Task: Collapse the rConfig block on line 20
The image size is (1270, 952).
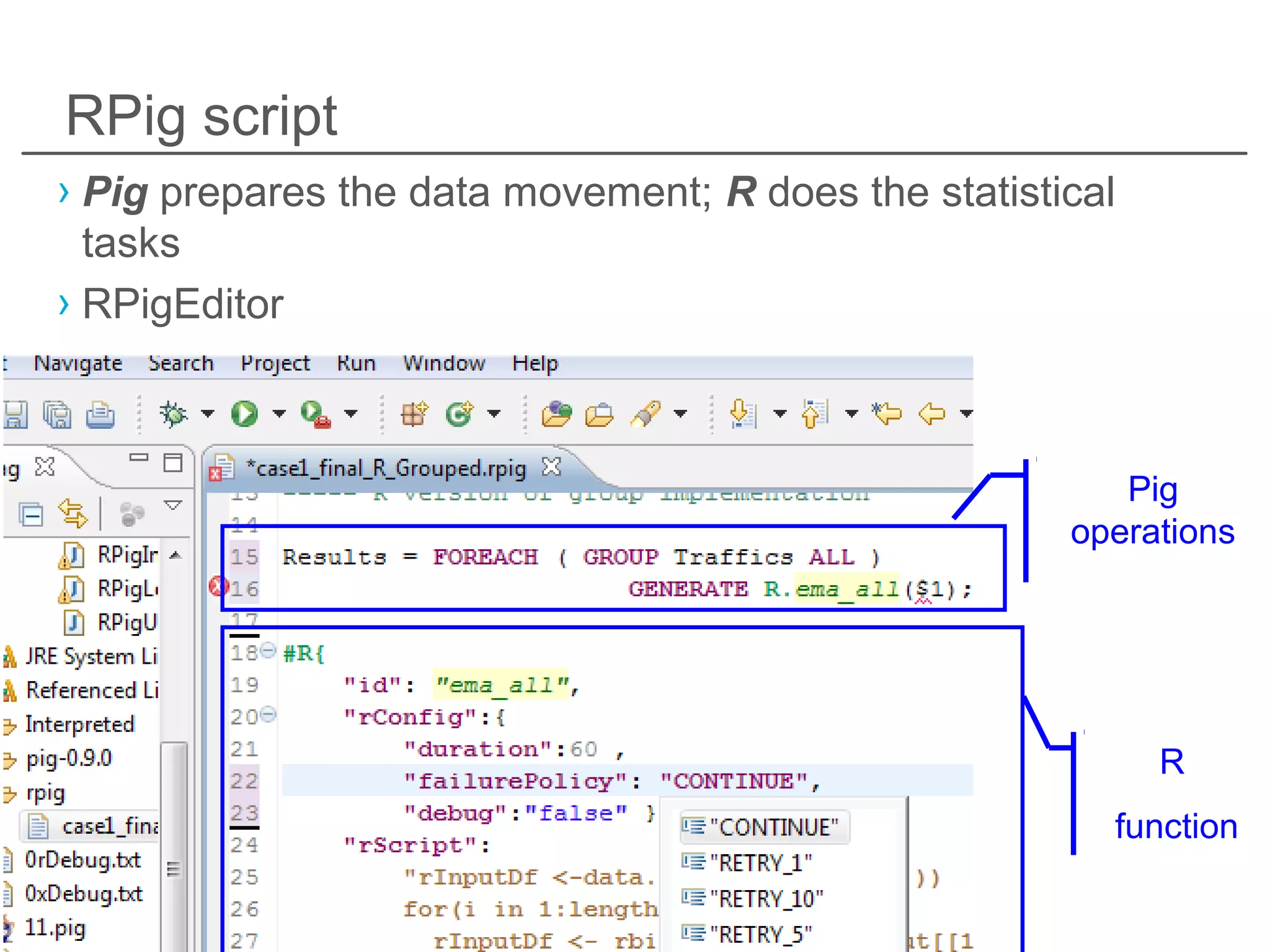Action: (268, 715)
